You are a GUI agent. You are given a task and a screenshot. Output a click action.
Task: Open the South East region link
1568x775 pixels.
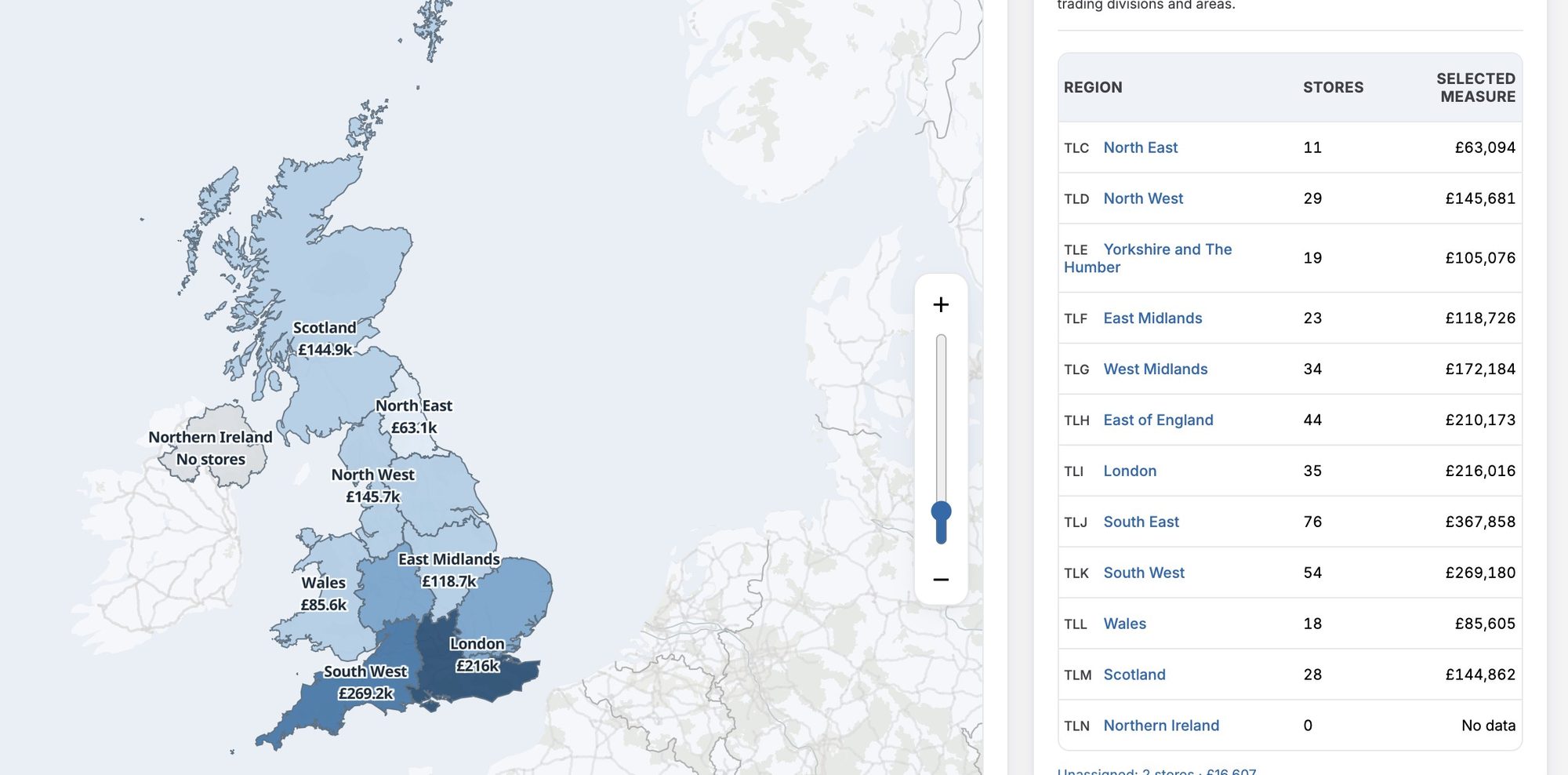pos(1141,522)
